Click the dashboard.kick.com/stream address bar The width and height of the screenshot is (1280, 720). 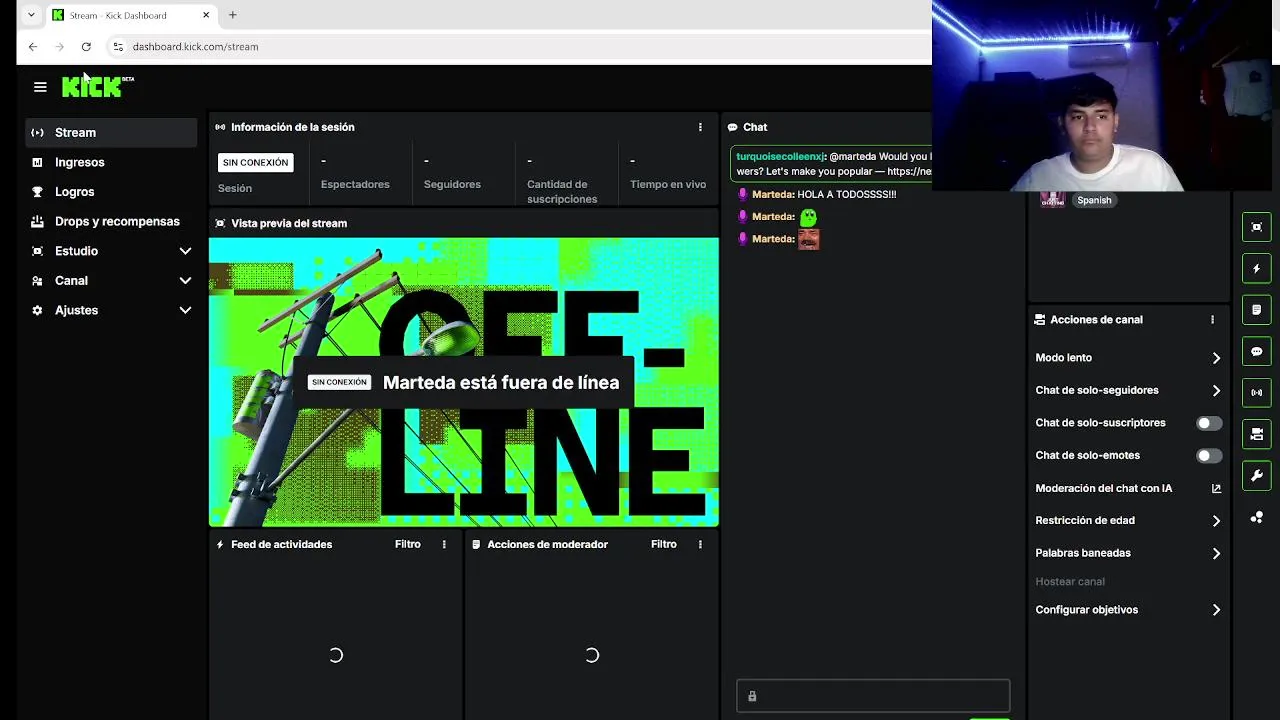tap(195, 46)
